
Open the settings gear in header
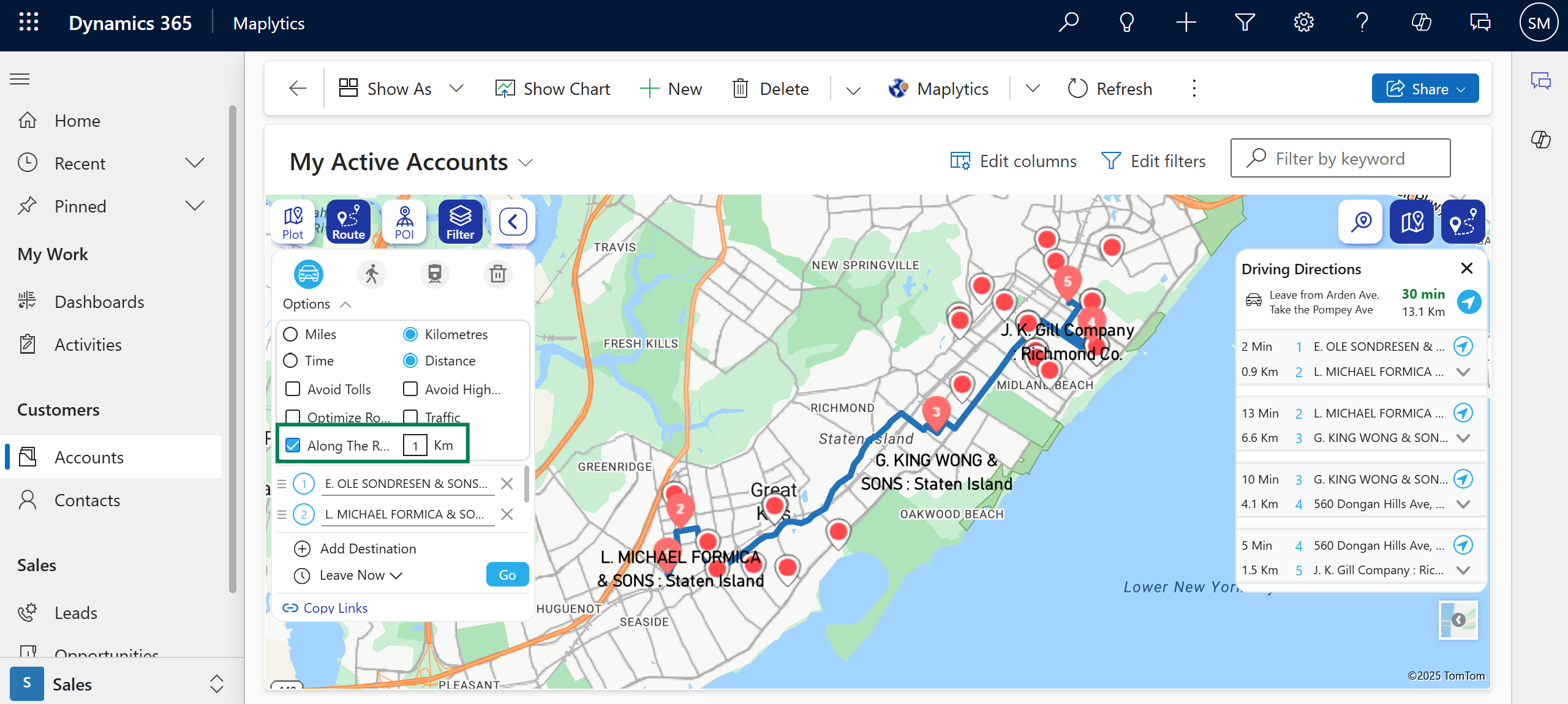point(1303,23)
